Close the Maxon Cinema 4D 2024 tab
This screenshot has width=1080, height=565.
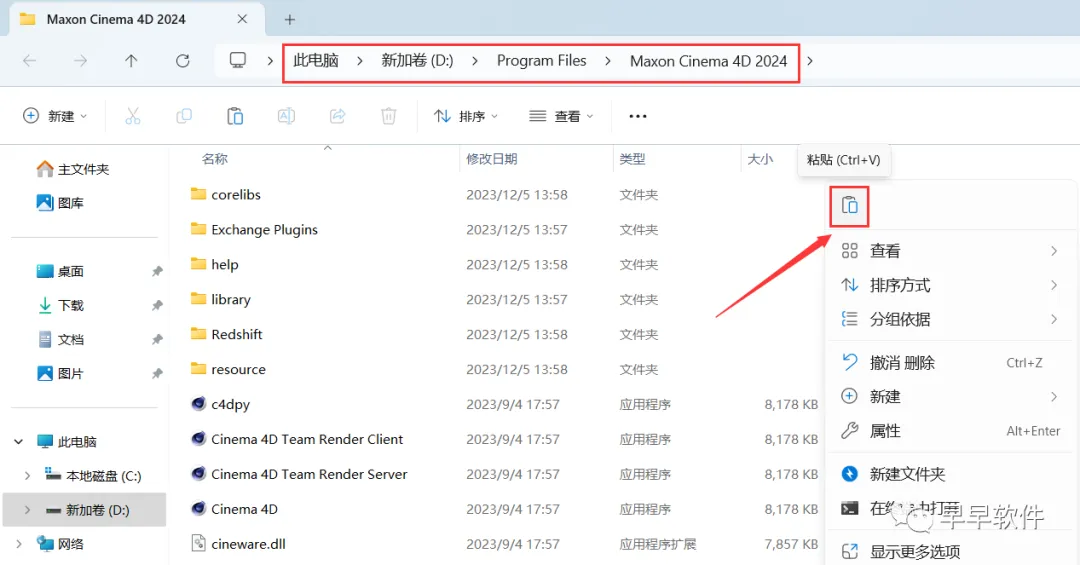click(x=242, y=19)
